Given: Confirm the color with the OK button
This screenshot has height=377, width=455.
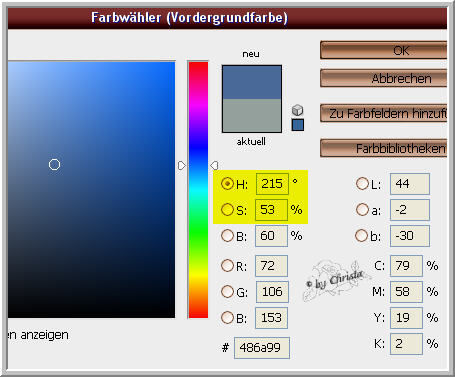Looking at the screenshot, I should pos(384,50).
